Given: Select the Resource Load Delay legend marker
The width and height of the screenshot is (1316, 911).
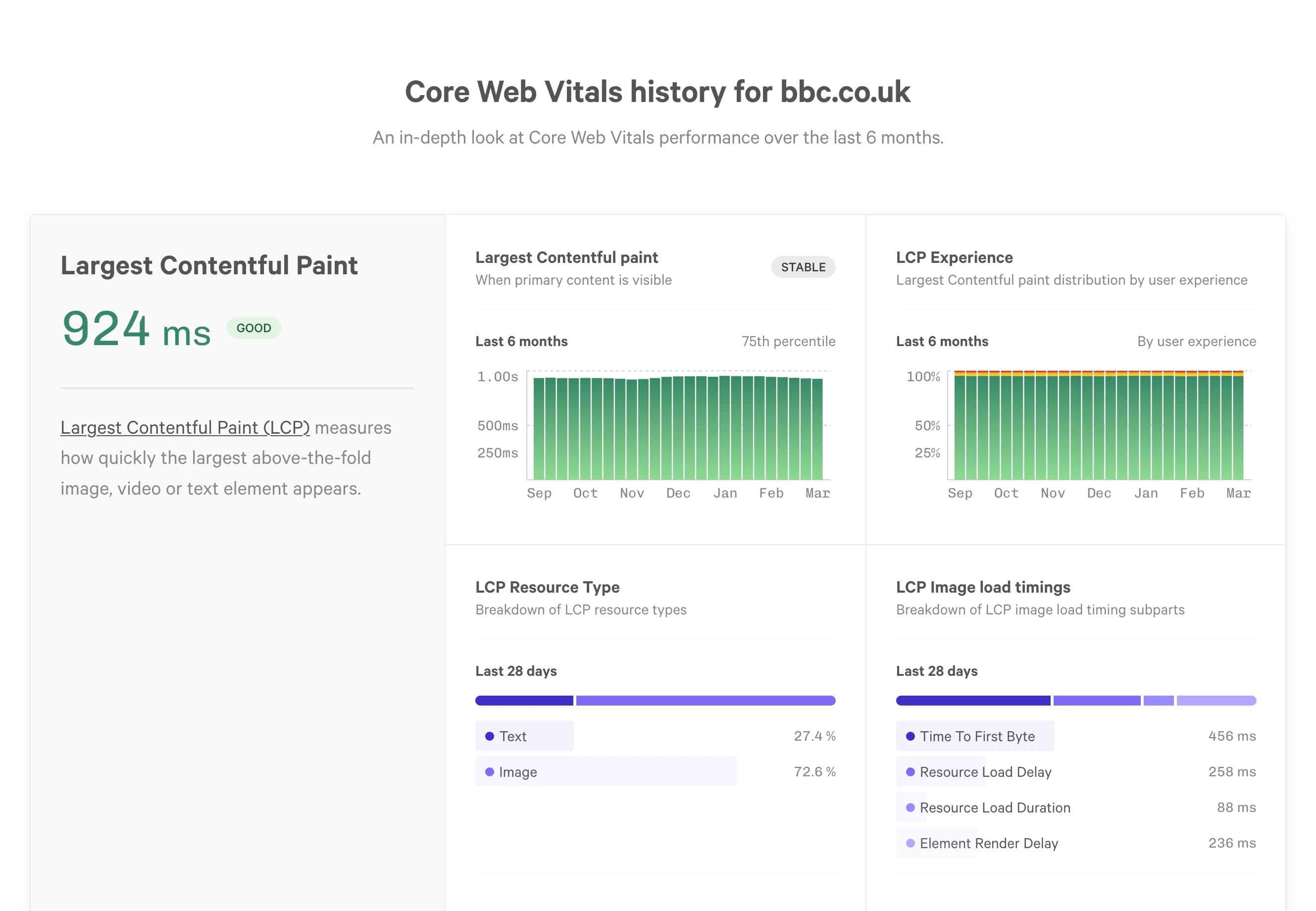Looking at the screenshot, I should [x=911, y=772].
